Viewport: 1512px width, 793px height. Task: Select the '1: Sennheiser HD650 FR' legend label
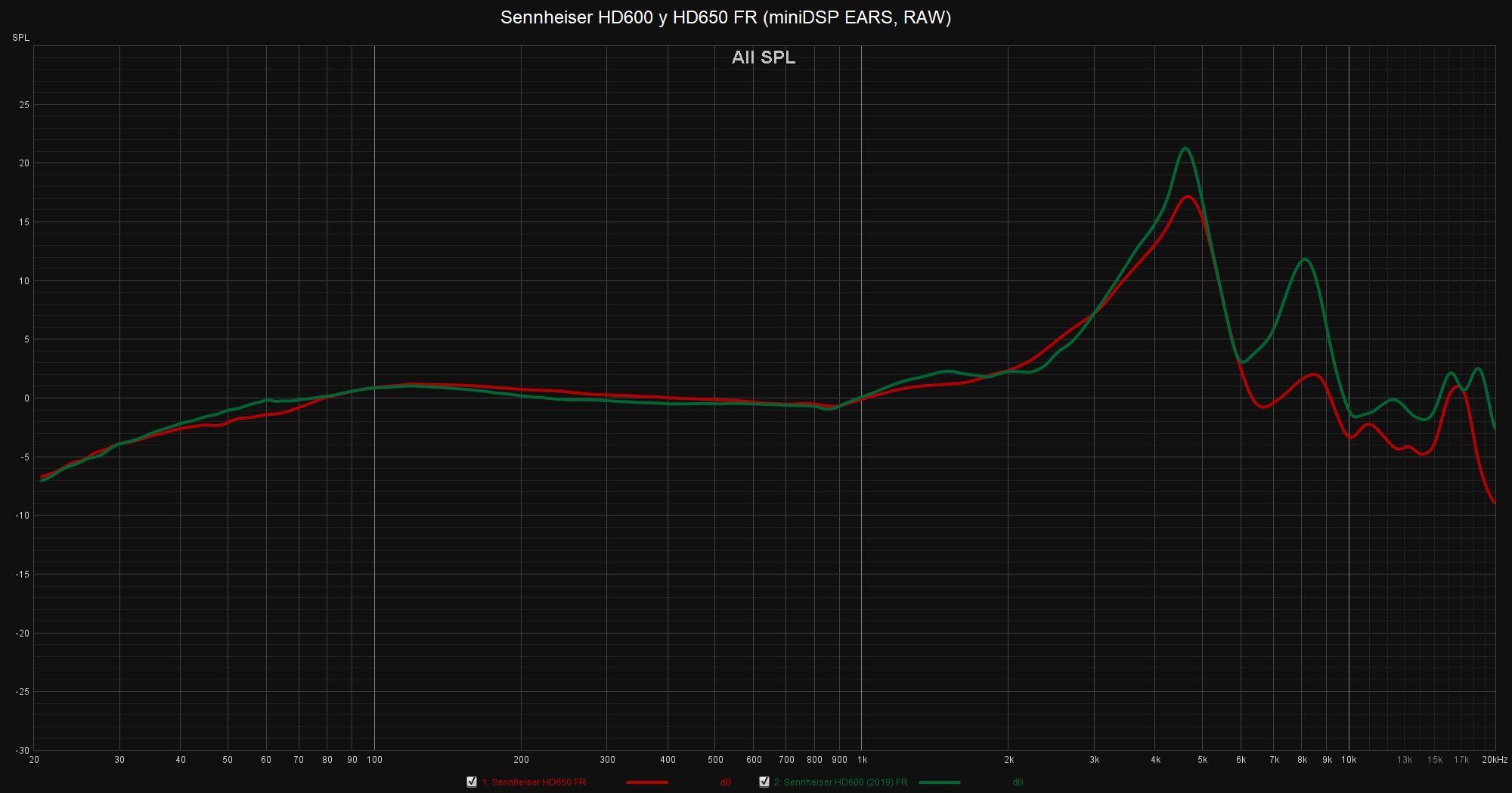(x=534, y=782)
